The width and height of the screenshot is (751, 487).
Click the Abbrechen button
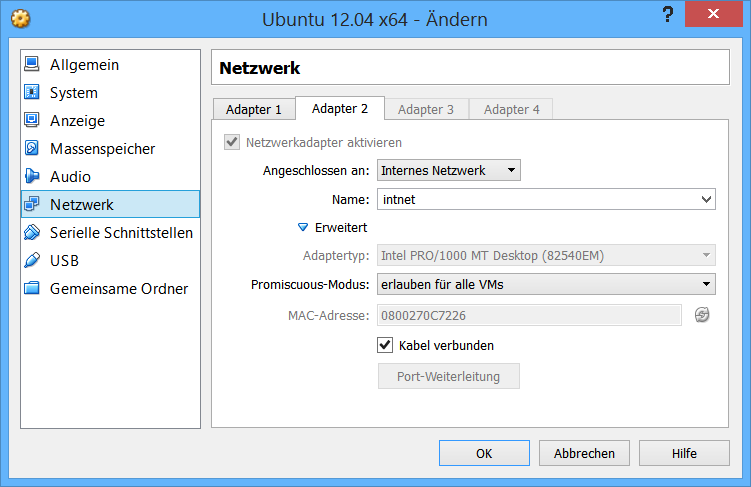584,453
